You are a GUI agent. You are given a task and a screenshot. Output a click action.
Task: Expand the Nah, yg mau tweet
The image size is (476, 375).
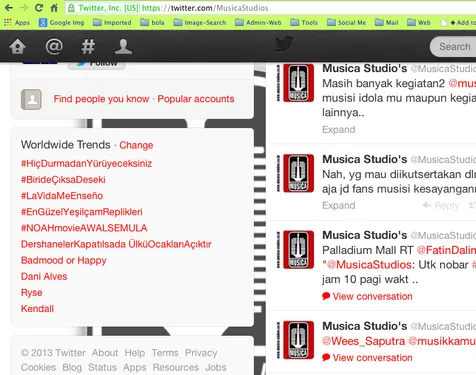pyautogui.click(x=339, y=205)
